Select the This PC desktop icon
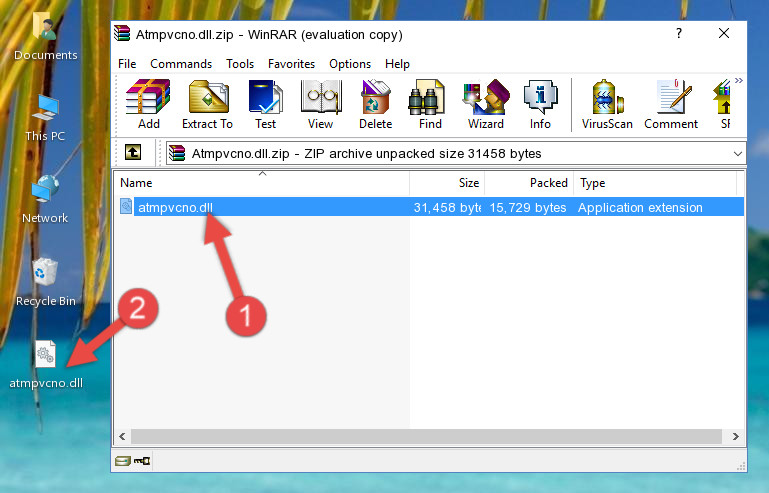The width and height of the screenshot is (769, 493). coord(45,118)
